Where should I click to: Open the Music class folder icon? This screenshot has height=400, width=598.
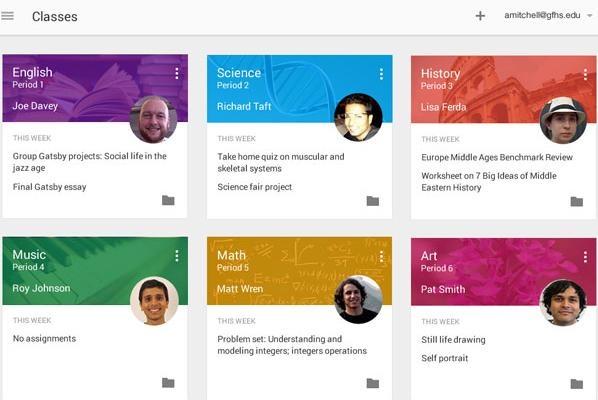click(168, 382)
